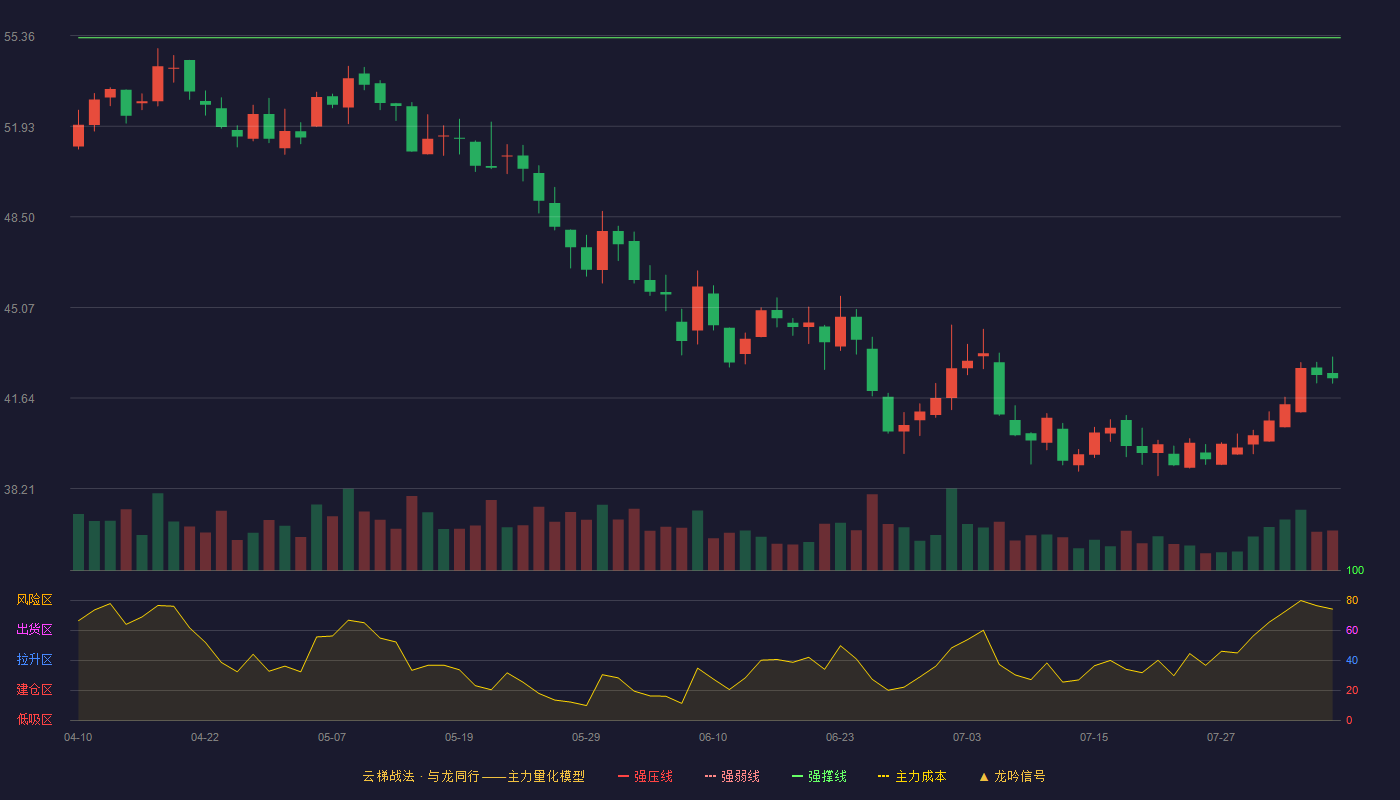Click the red 20 indicator scale value

(1352, 690)
